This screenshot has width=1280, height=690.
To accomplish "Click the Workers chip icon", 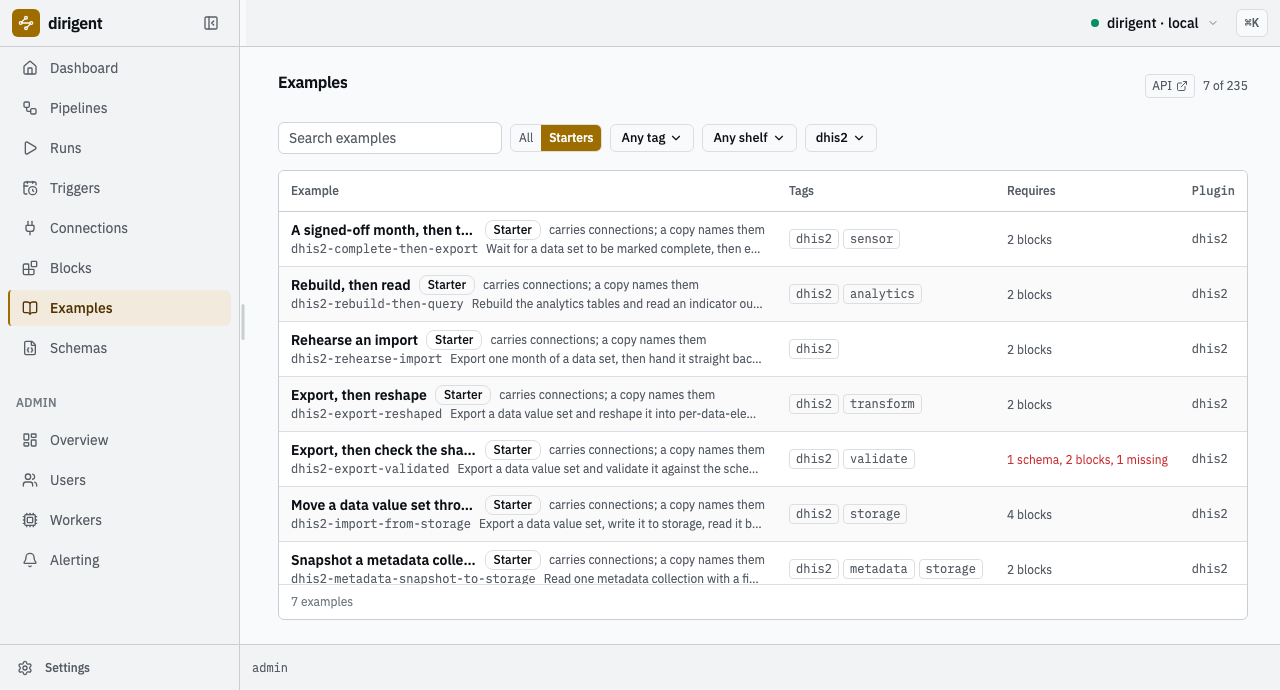I will point(30,520).
